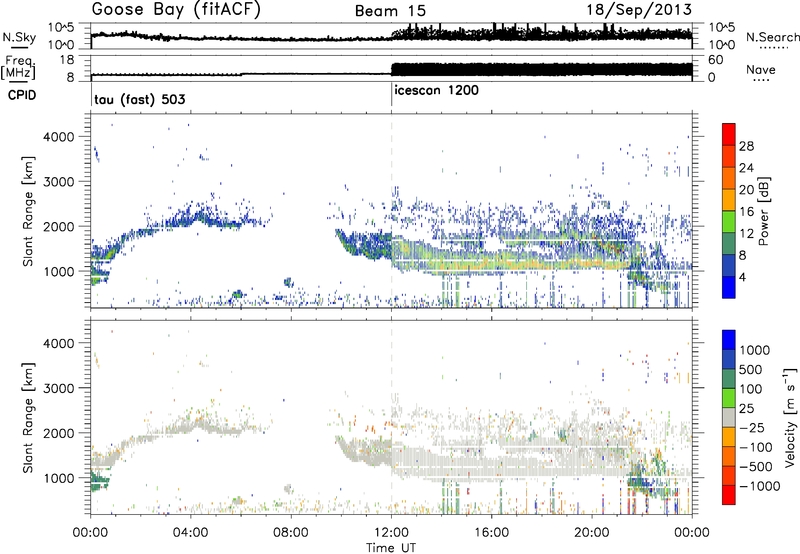Screen dimensions: 800x554
Task: Click the '1000' tick on Velocity color bar
Action: click(x=755, y=350)
